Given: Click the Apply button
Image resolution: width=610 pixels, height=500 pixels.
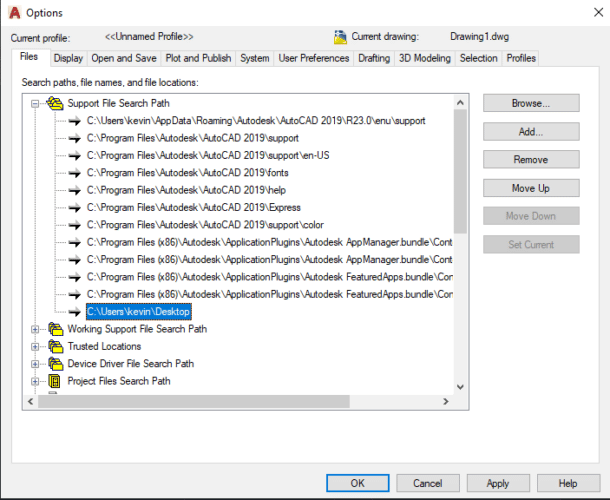Looking at the screenshot, I should (x=498, y=483).
